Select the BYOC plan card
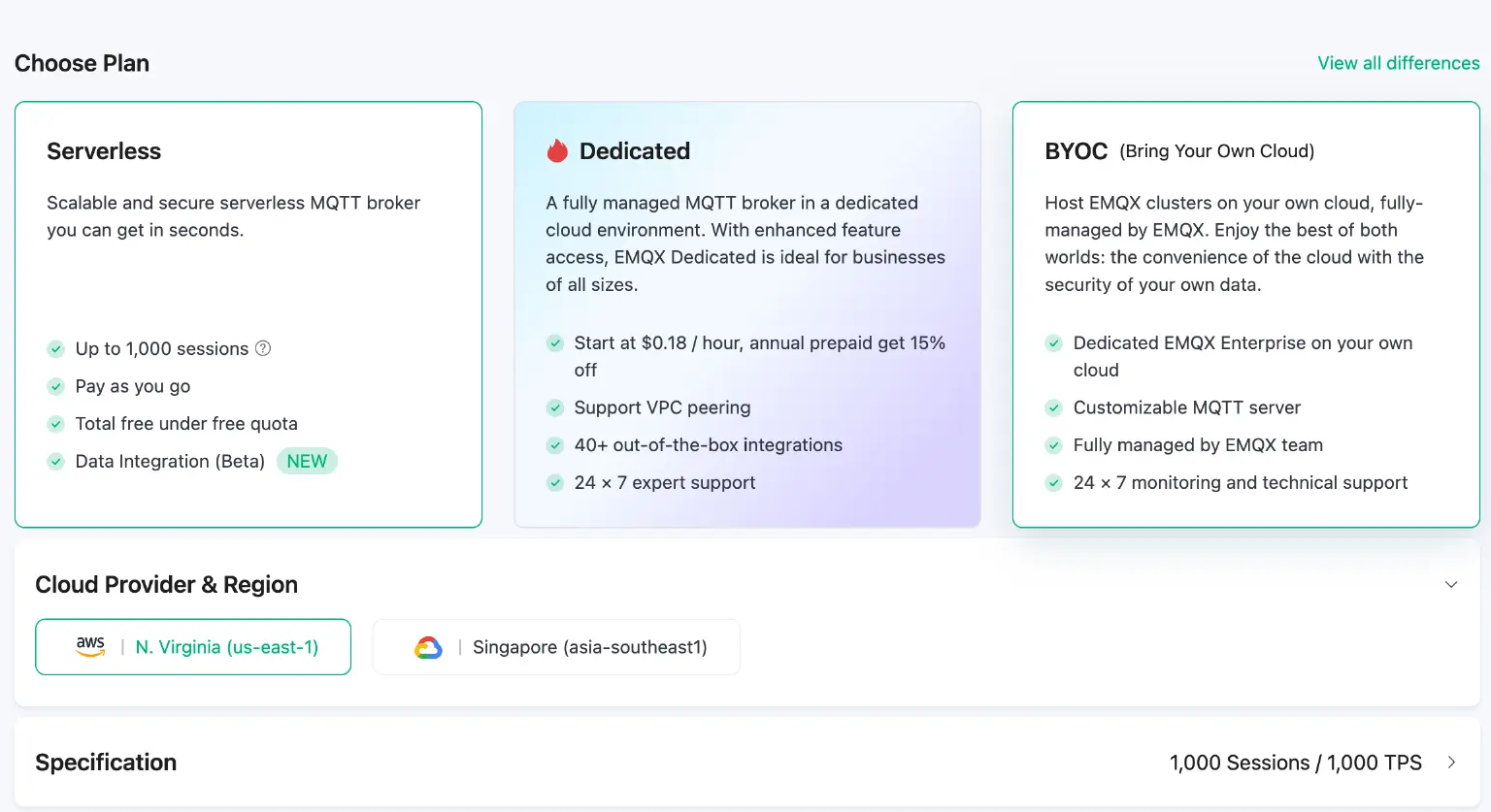The image size is (1491, 812). pyautogui.click(x=1245, y=312)
